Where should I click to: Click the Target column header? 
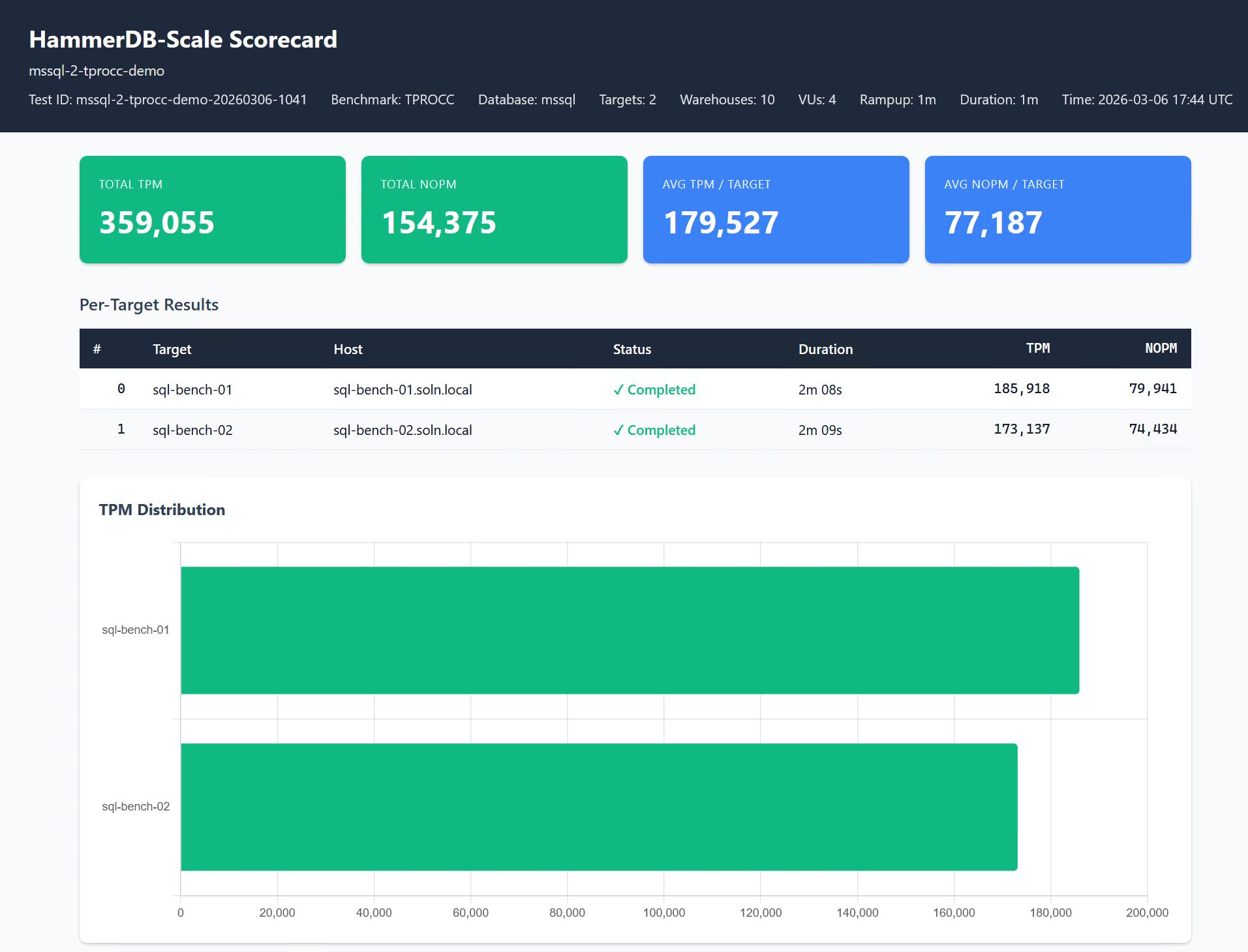tap(172, 350)
